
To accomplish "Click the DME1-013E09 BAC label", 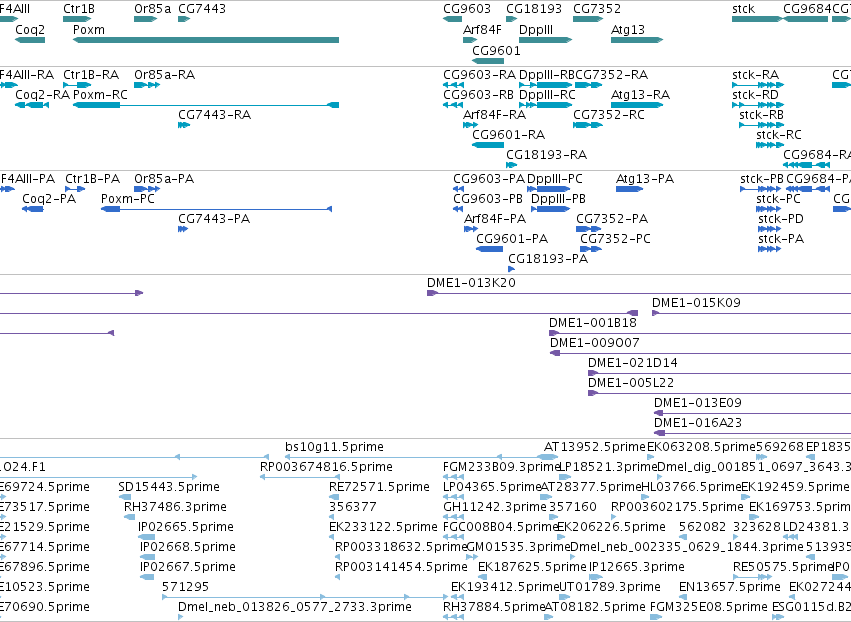I will click(698, 404).
